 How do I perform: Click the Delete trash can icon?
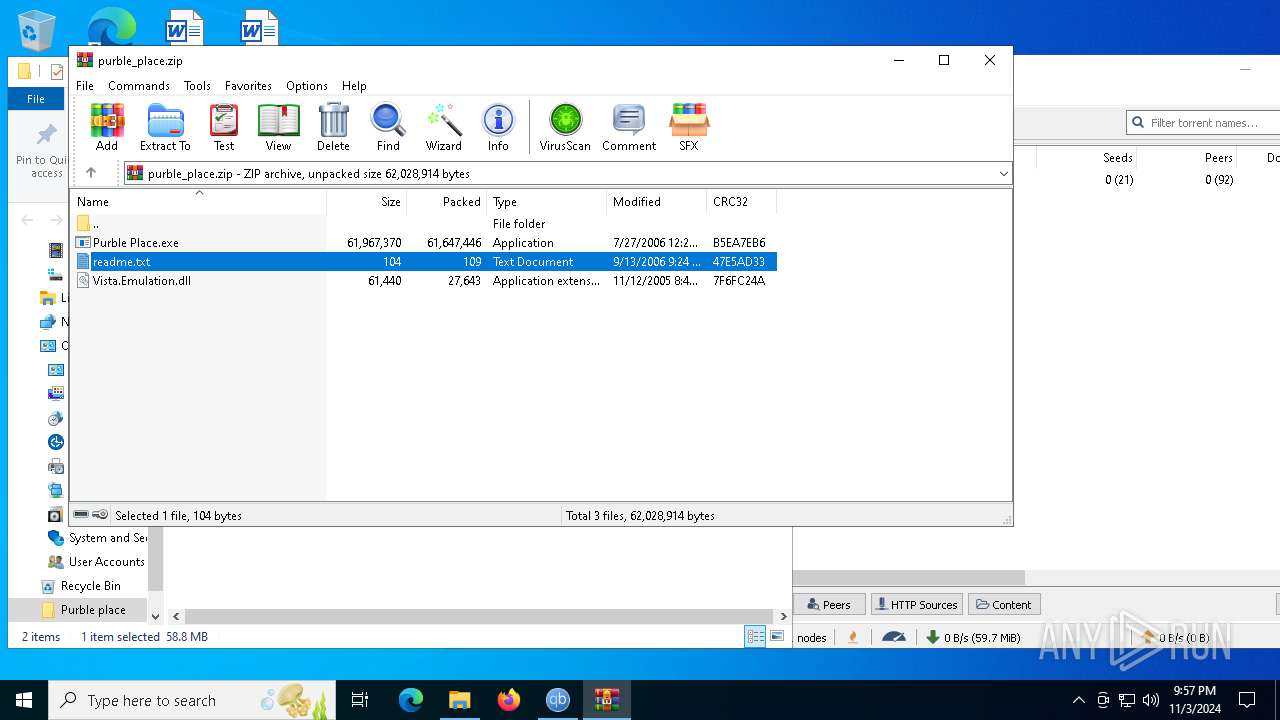tap(333, 127)
